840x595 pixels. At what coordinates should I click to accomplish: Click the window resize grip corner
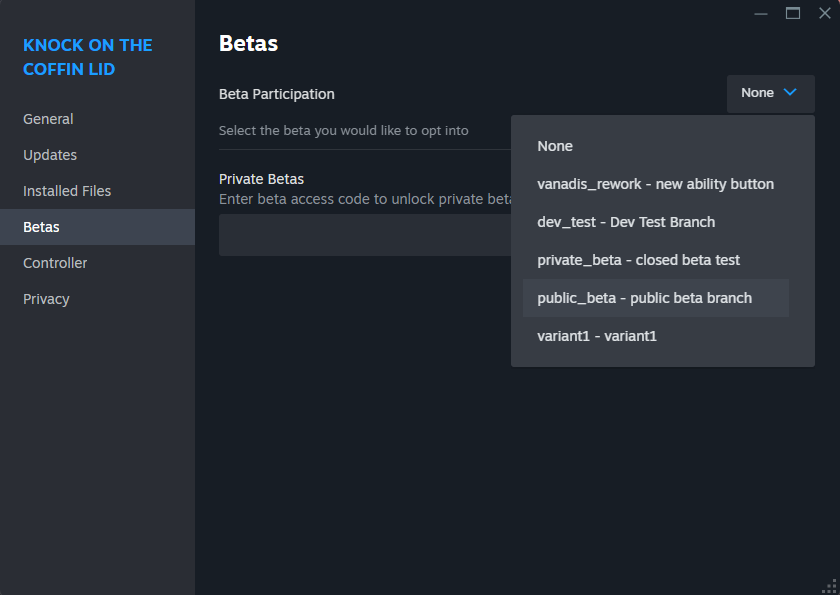tap(830, 586)
